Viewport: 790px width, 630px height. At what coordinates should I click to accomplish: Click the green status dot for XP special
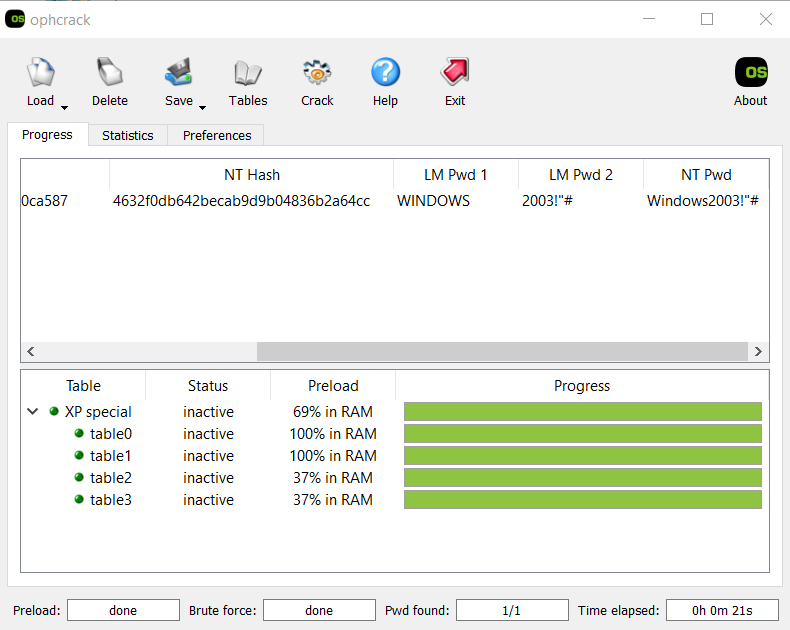tap(54, 411)
